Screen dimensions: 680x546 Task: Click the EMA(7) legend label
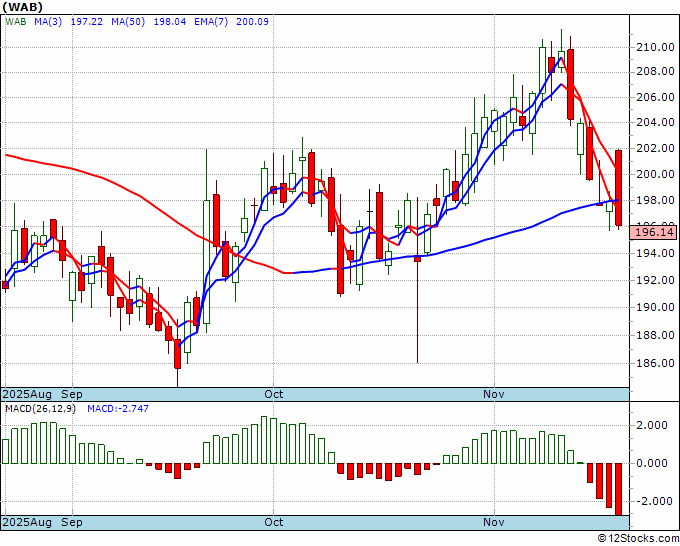(x=211, y=22)
